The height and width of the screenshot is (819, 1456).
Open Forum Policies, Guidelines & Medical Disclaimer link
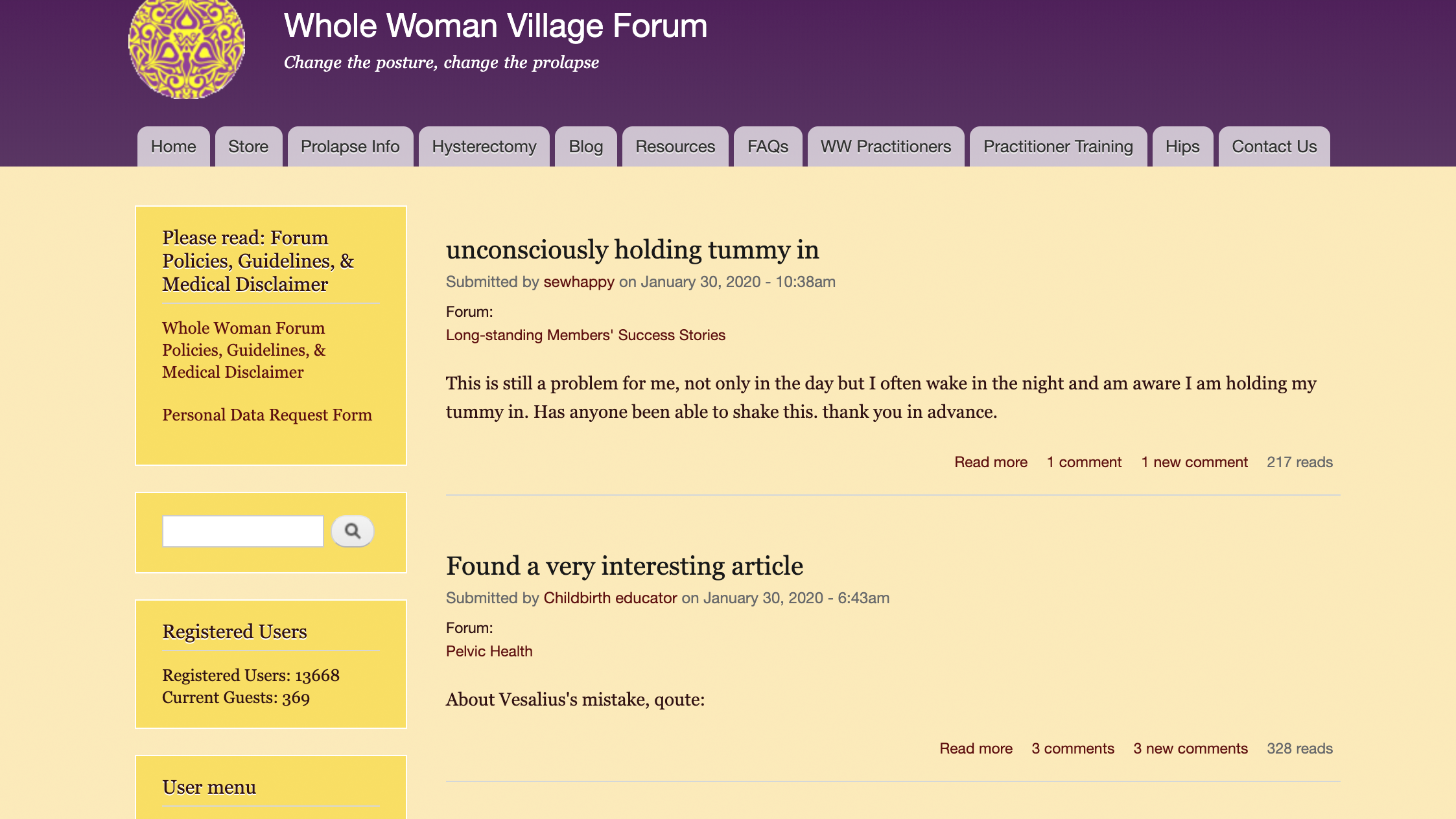point(244,350)
